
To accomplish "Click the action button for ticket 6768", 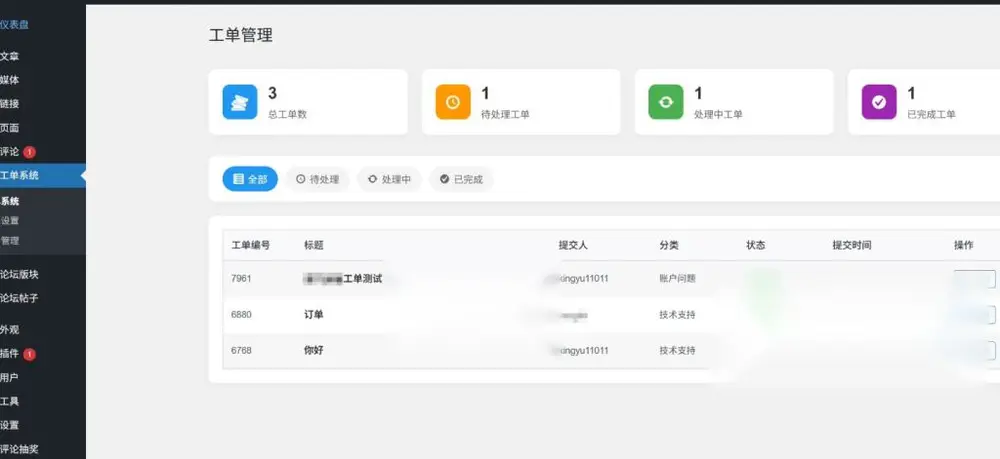I will (974, 351).
